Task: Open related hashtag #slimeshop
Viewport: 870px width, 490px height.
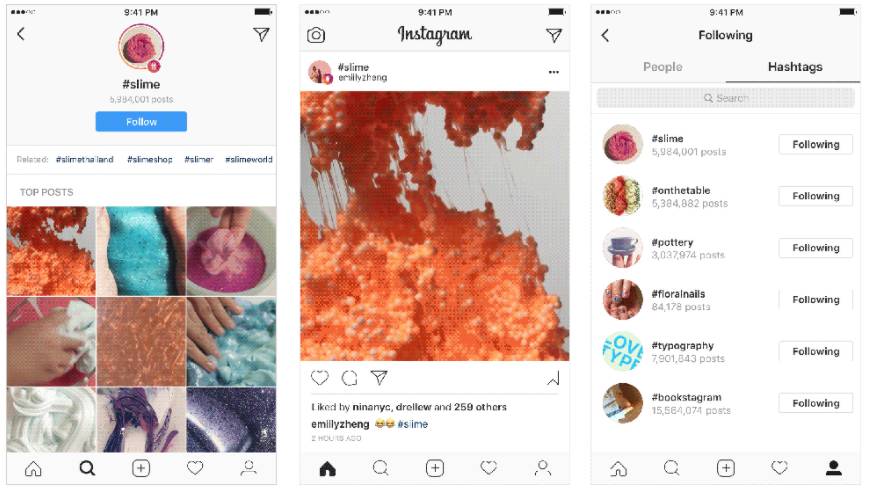Action: point(150,159)
